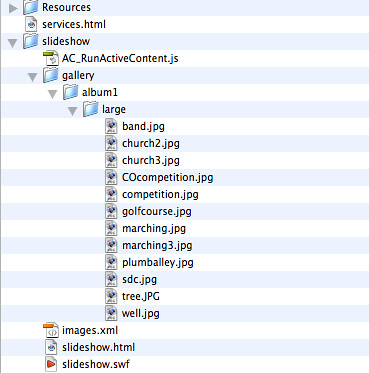Click the well.jpg image icon
The height and width of the screenshot is (373, 369).
111,313
